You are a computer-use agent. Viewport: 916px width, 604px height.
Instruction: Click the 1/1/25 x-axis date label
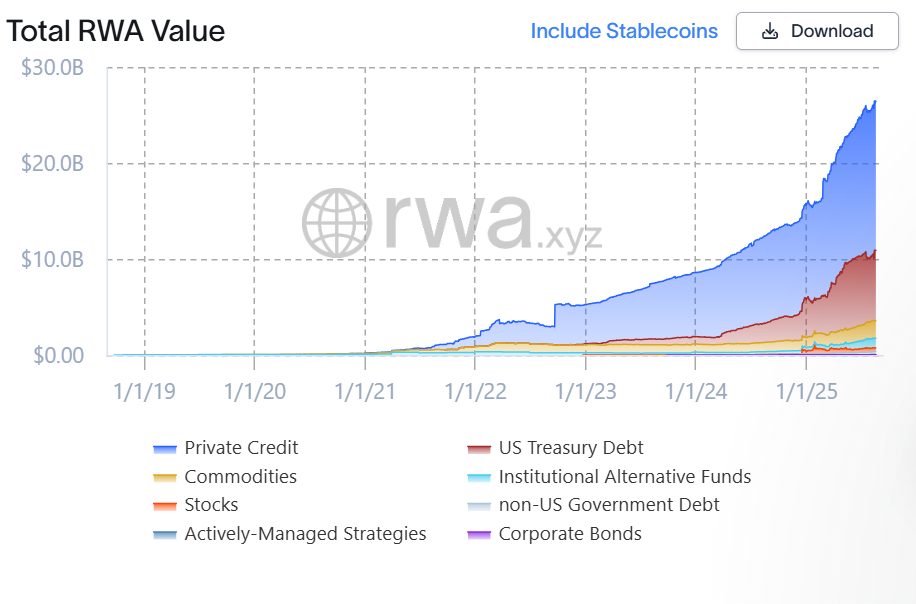click(x=808, y=391)
